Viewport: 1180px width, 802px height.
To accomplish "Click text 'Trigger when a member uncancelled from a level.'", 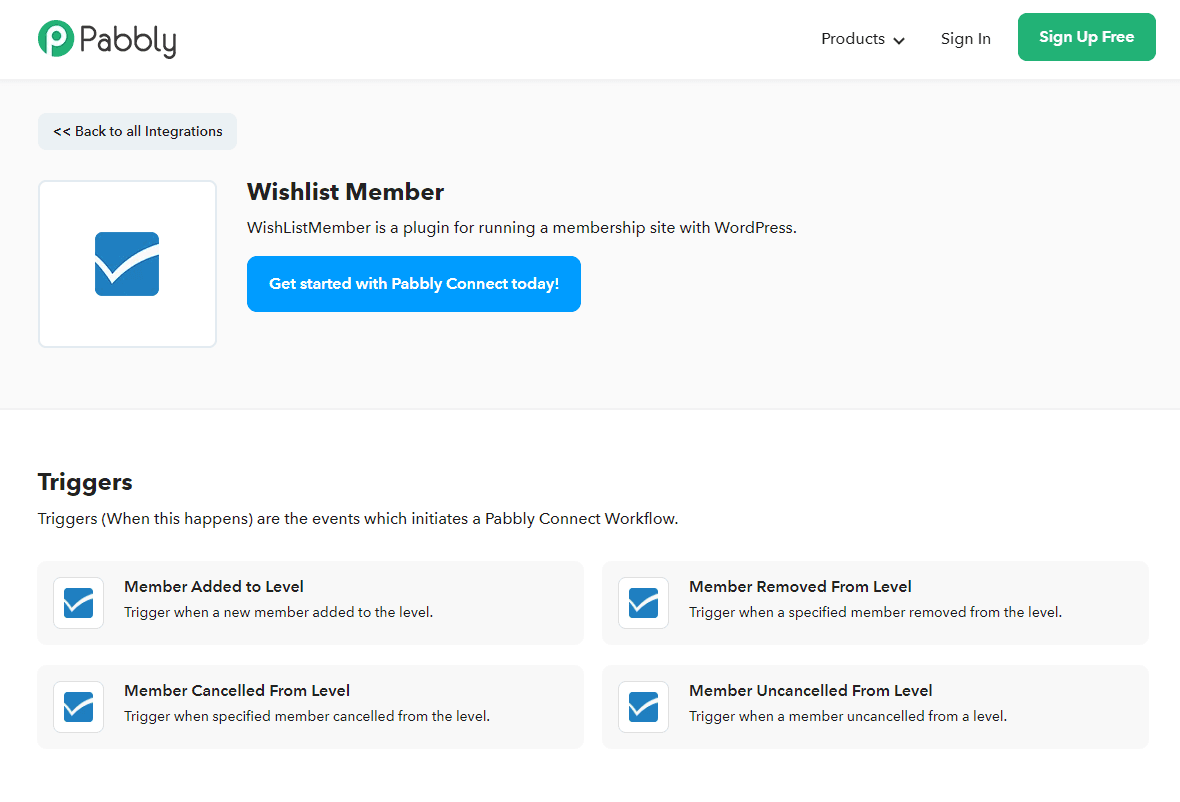I will (x=848, y=716).
